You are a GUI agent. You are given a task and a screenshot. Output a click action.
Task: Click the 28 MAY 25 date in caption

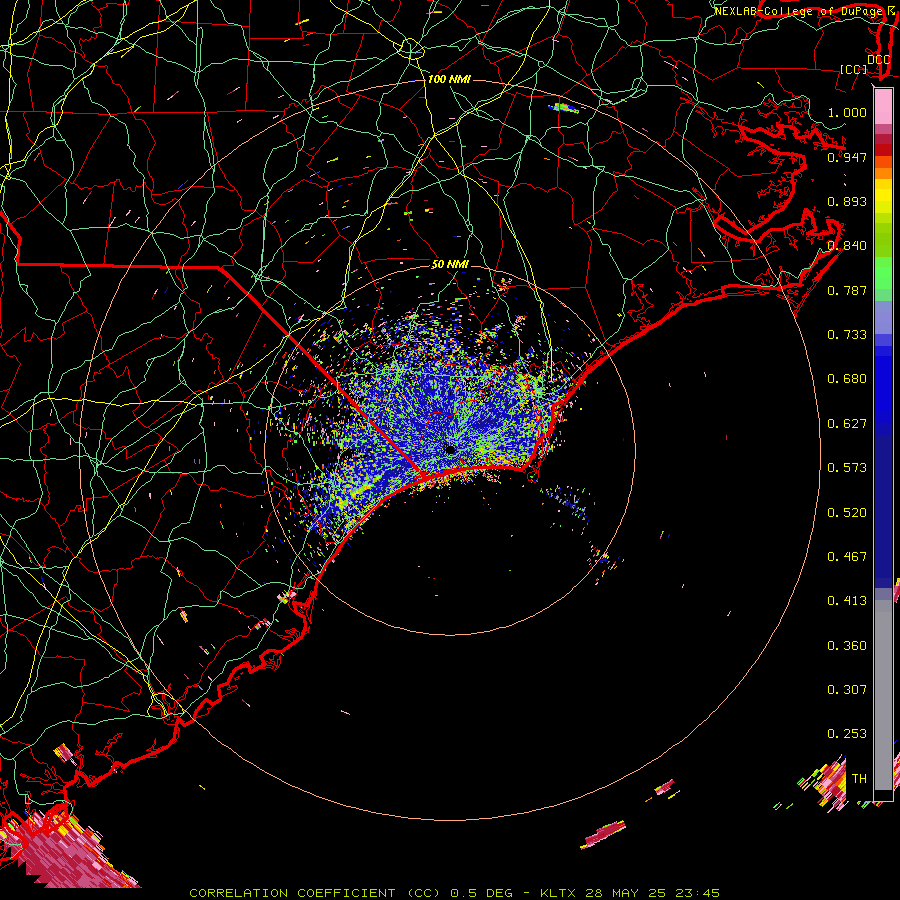coord(626,893)
